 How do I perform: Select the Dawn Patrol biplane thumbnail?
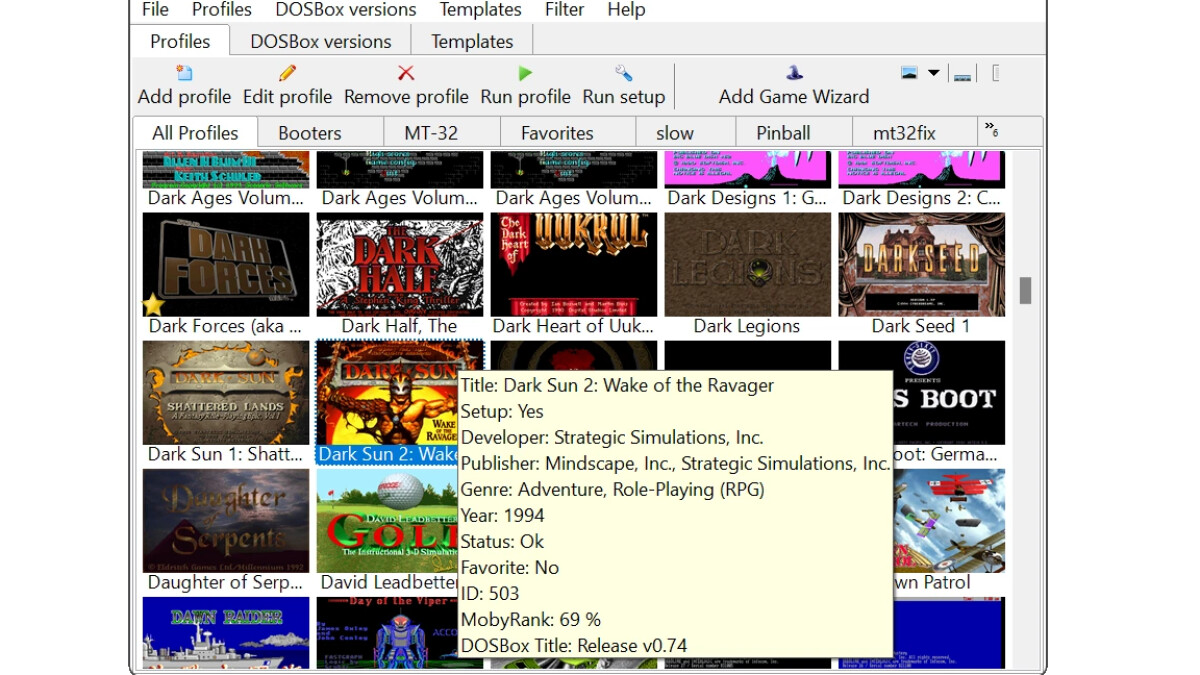pyautogui.click(x=948, y=520)
